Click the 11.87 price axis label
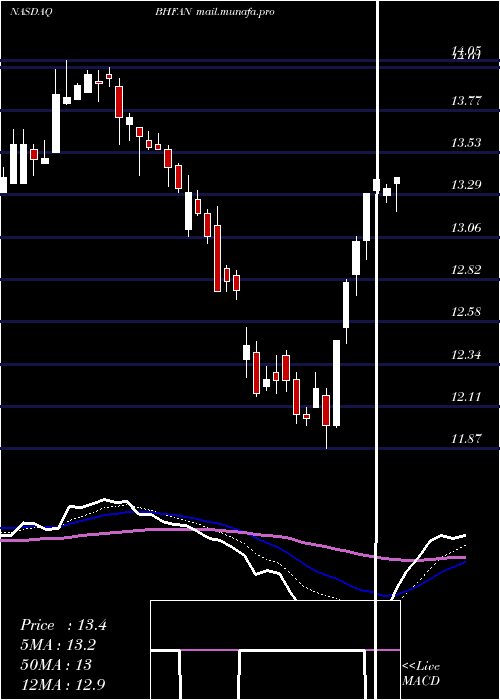The height and width of the screenshot is (700, 500). tap(466, 439)
